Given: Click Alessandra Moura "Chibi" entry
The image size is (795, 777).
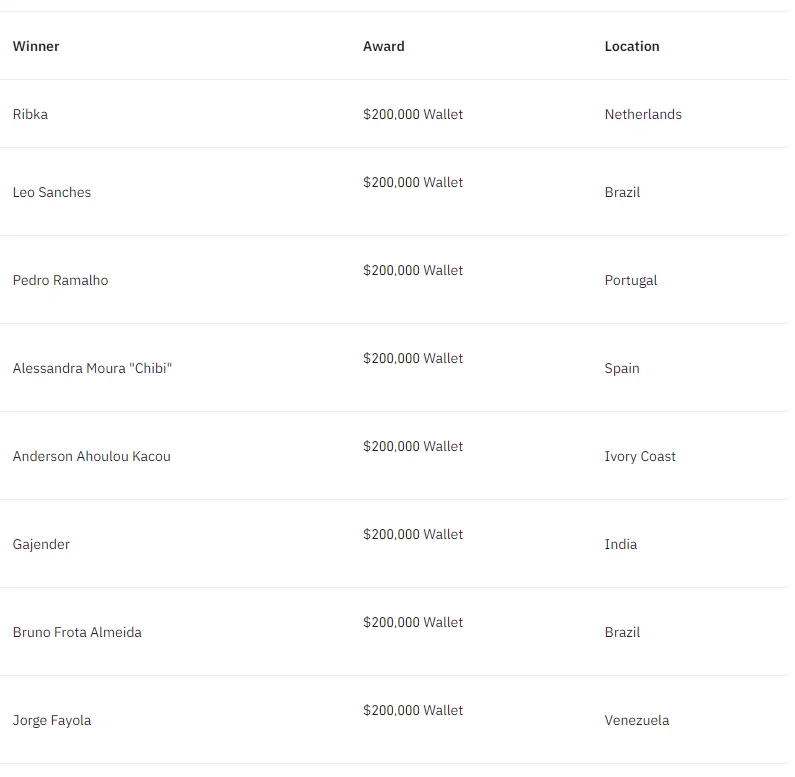Looking at the screenshot, I should pyautogui.click(x=92, y=368).
